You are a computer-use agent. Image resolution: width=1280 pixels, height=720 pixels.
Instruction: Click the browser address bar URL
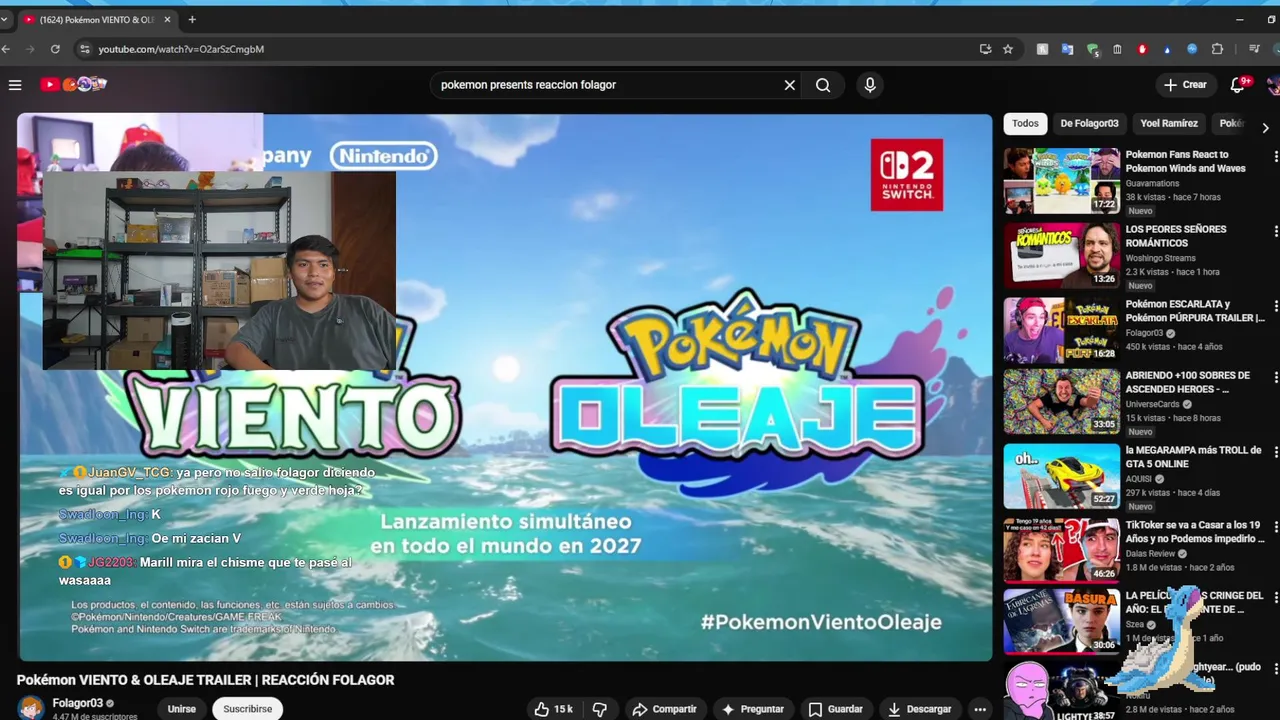[x=181, y=49]
